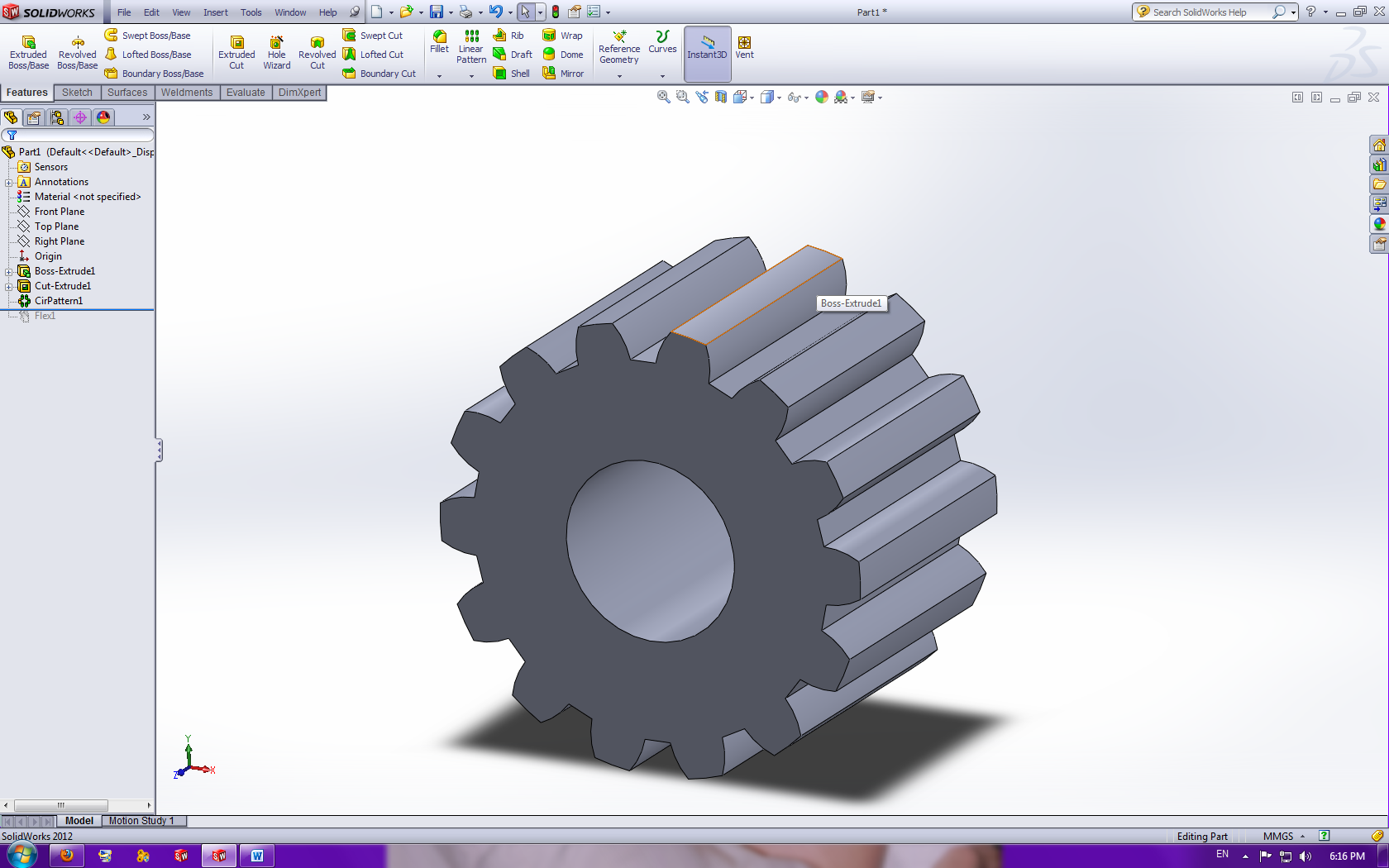Open the Design Library task pane tab

point(1379,165)
